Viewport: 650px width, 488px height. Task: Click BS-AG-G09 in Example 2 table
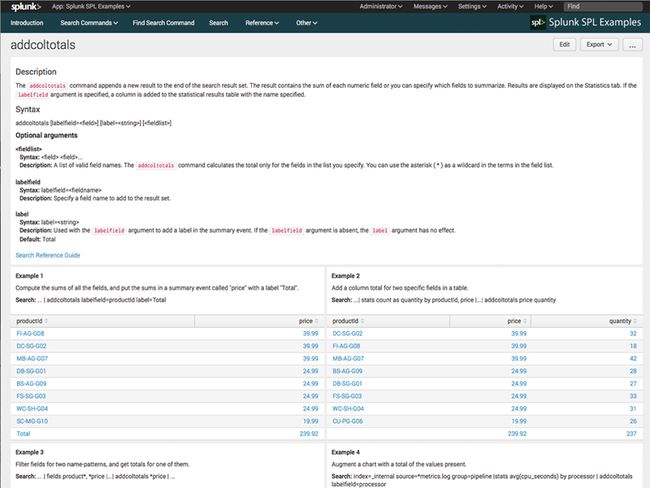coord(347,371)
